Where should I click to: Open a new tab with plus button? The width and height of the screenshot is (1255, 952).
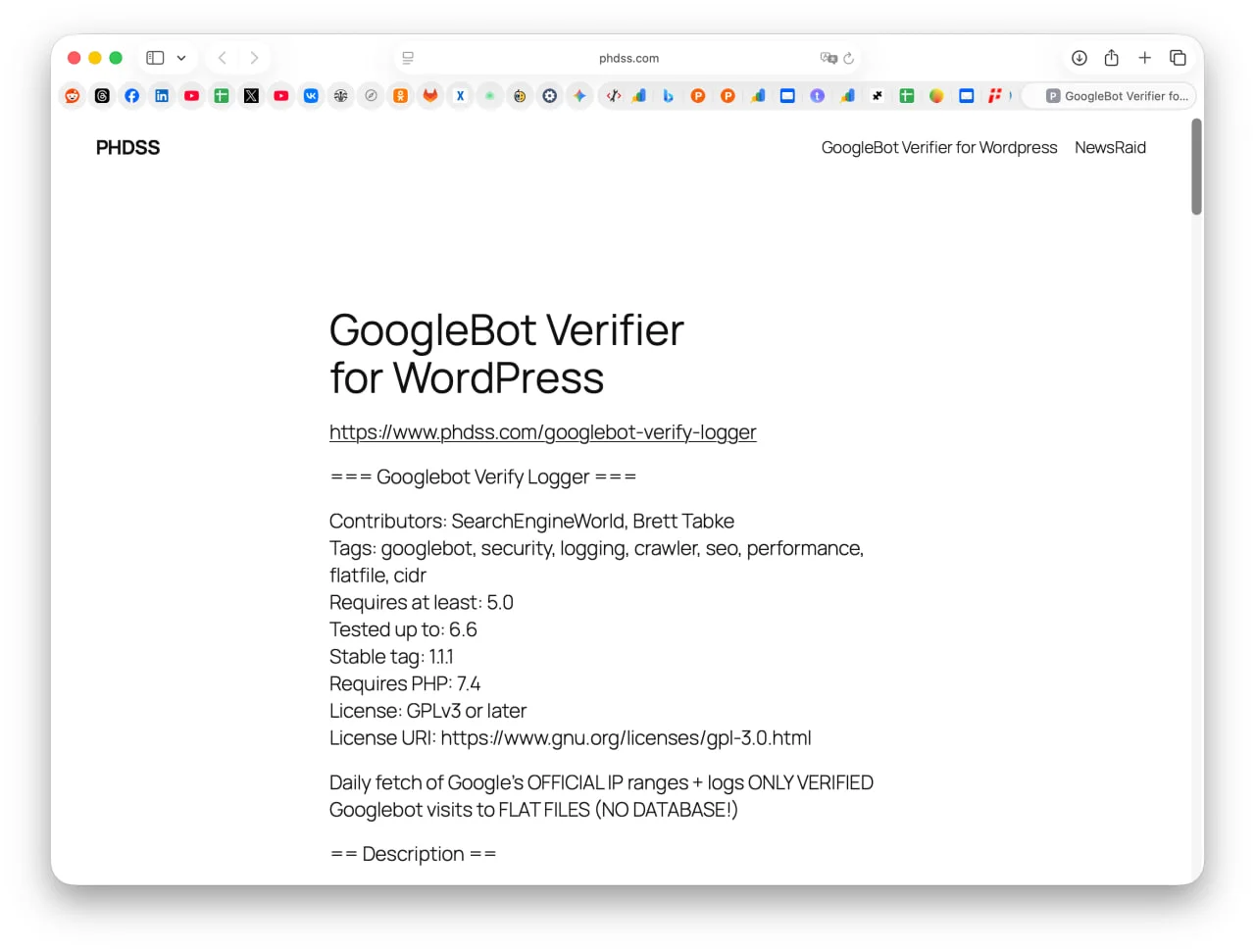[x=1144, y=58]
